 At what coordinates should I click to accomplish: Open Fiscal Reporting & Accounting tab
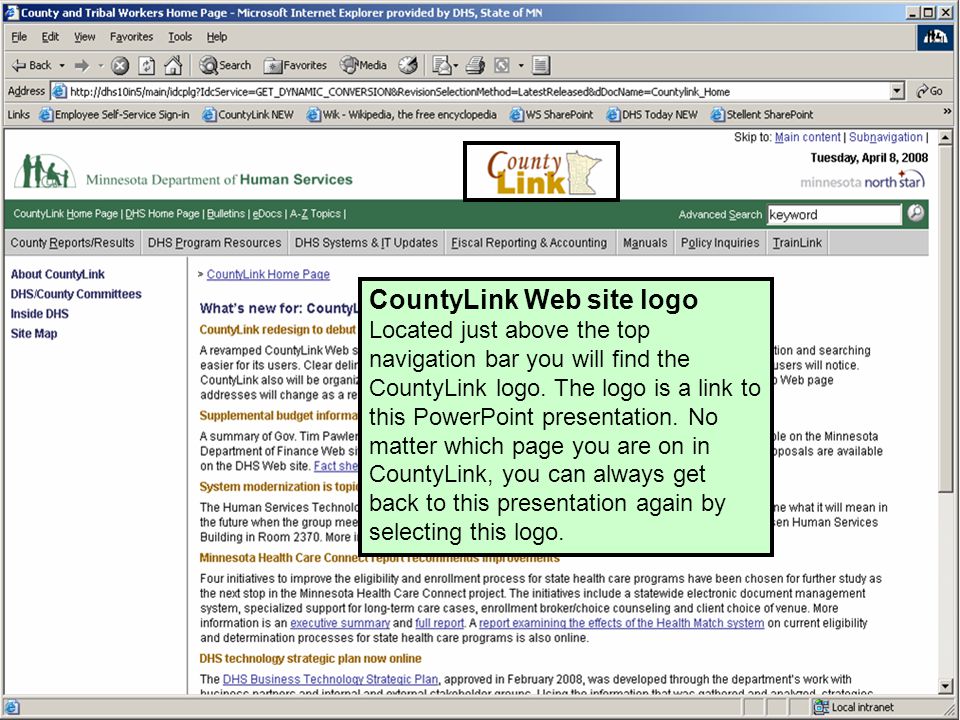coord(529,243)
